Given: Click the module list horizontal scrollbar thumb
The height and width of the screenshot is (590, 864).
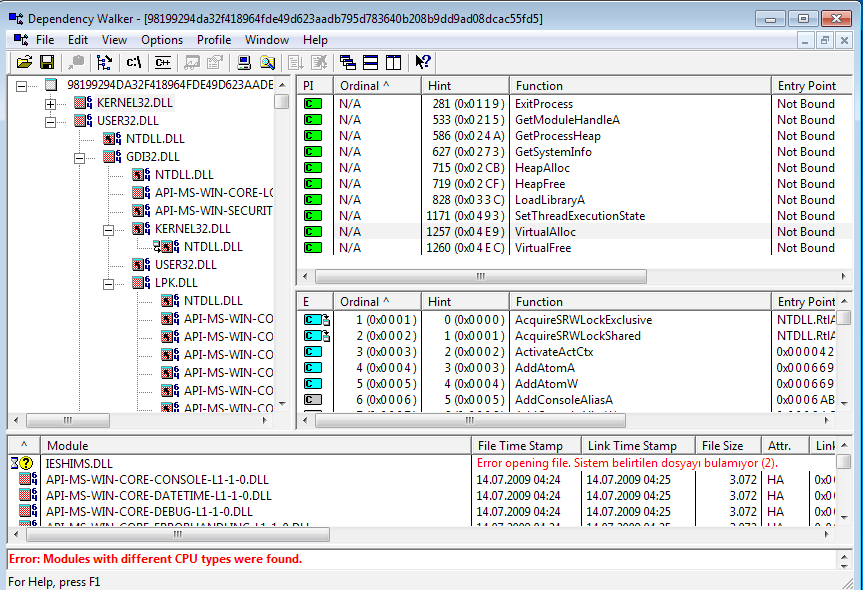Looking at the screenshot, I should pyautogui.click(x=177, y=534).
